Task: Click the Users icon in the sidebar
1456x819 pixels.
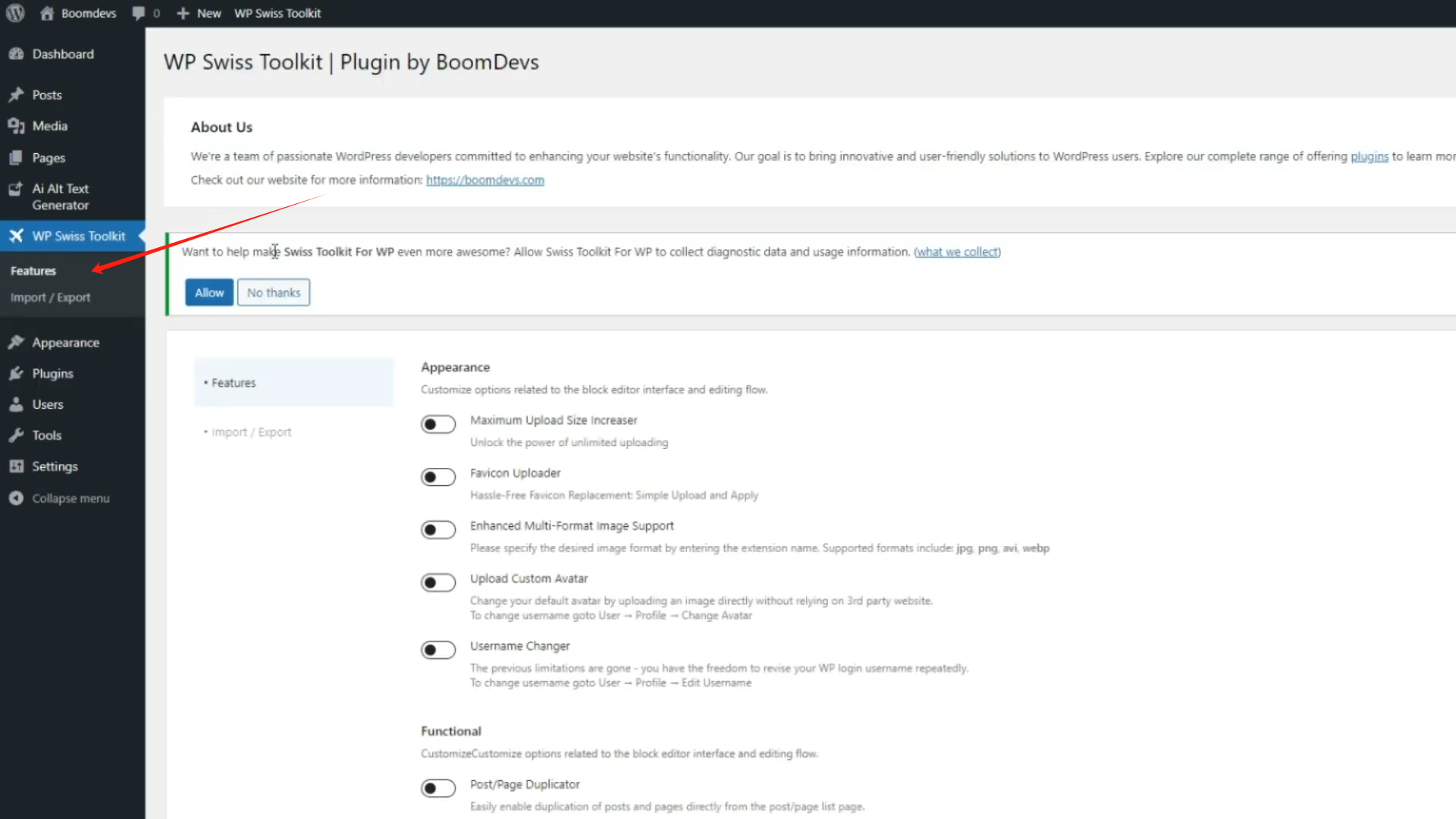Action: click(16, 404)
